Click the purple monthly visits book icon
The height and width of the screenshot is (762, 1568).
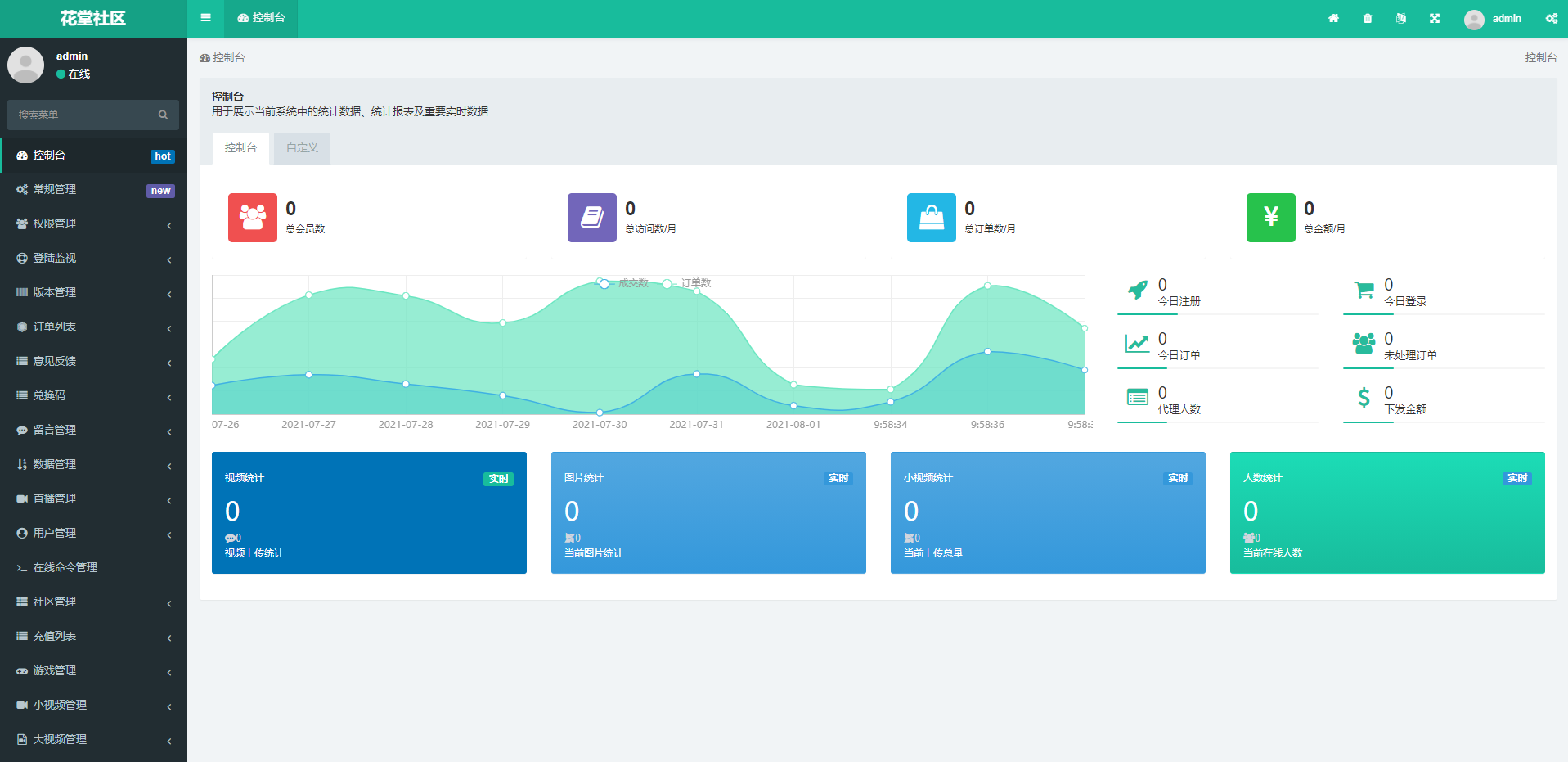point(591,218)
